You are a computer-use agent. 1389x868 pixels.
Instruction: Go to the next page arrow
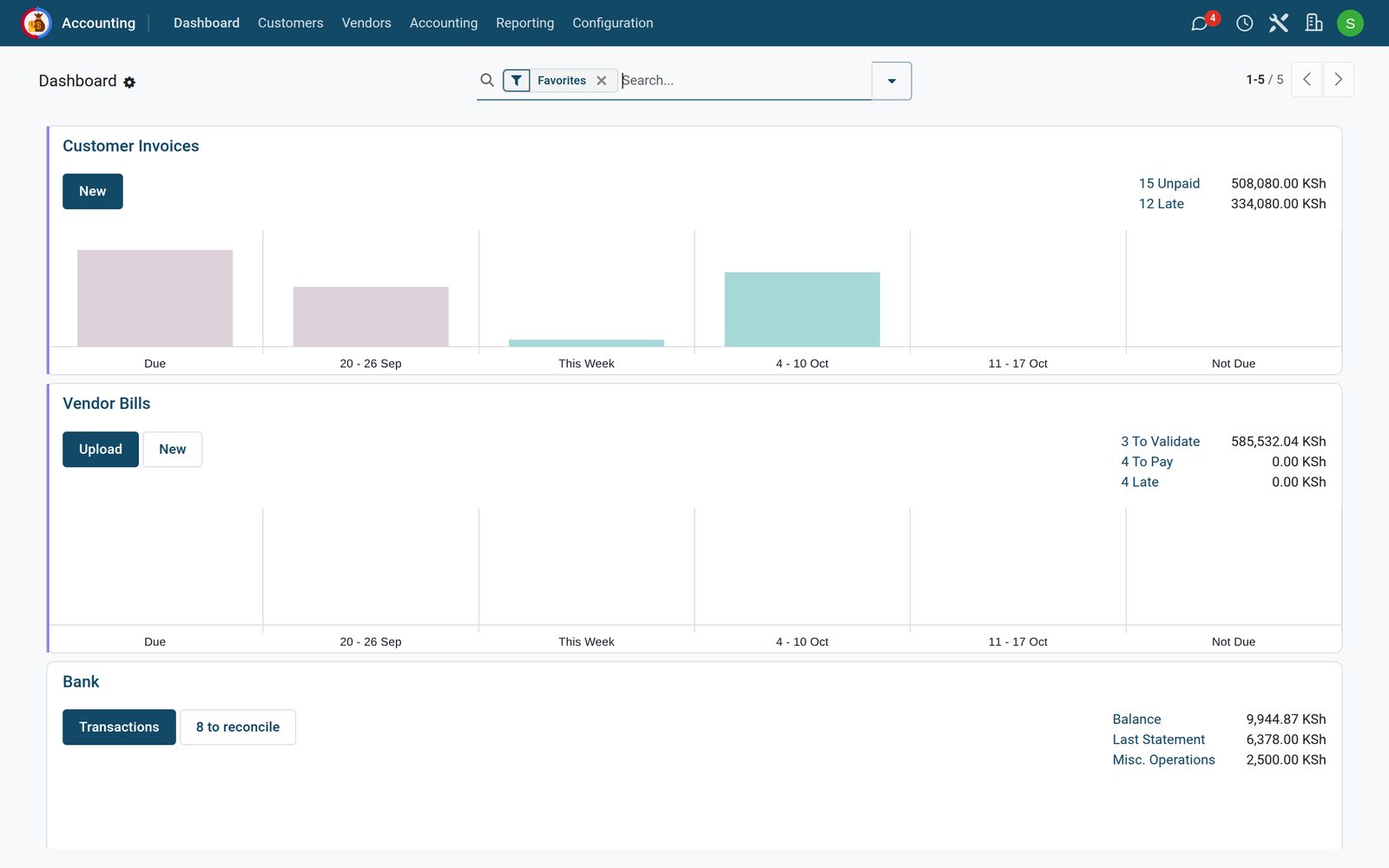1339,80
